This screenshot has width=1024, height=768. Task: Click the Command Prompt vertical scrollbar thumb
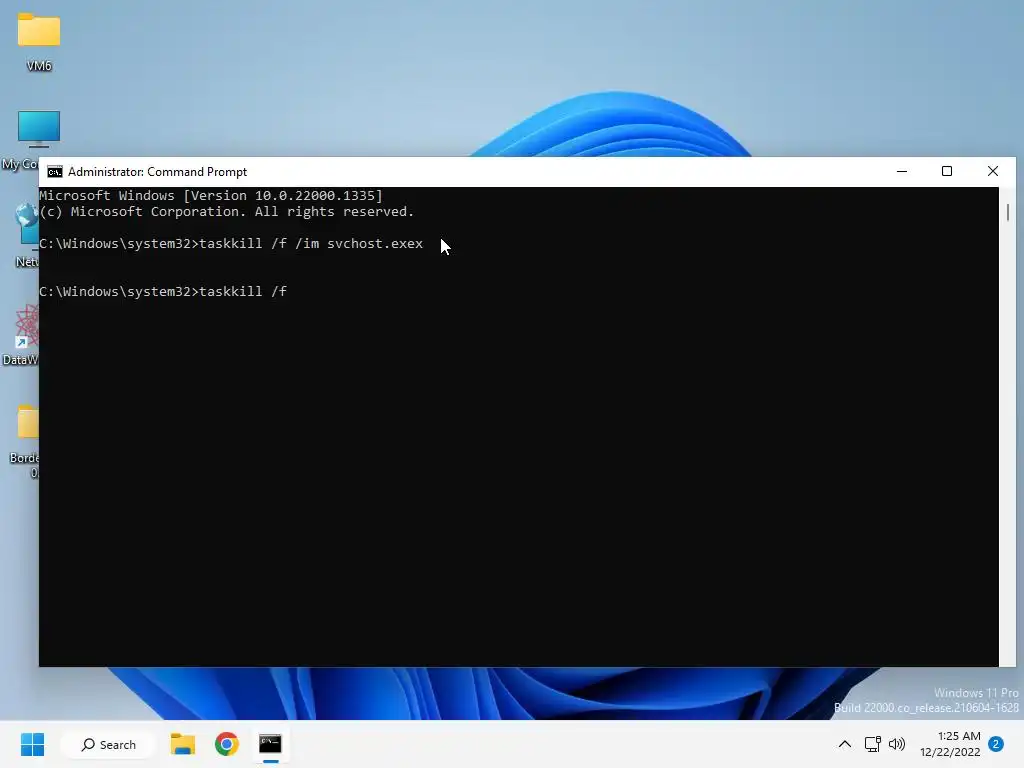coord(1008,212)
